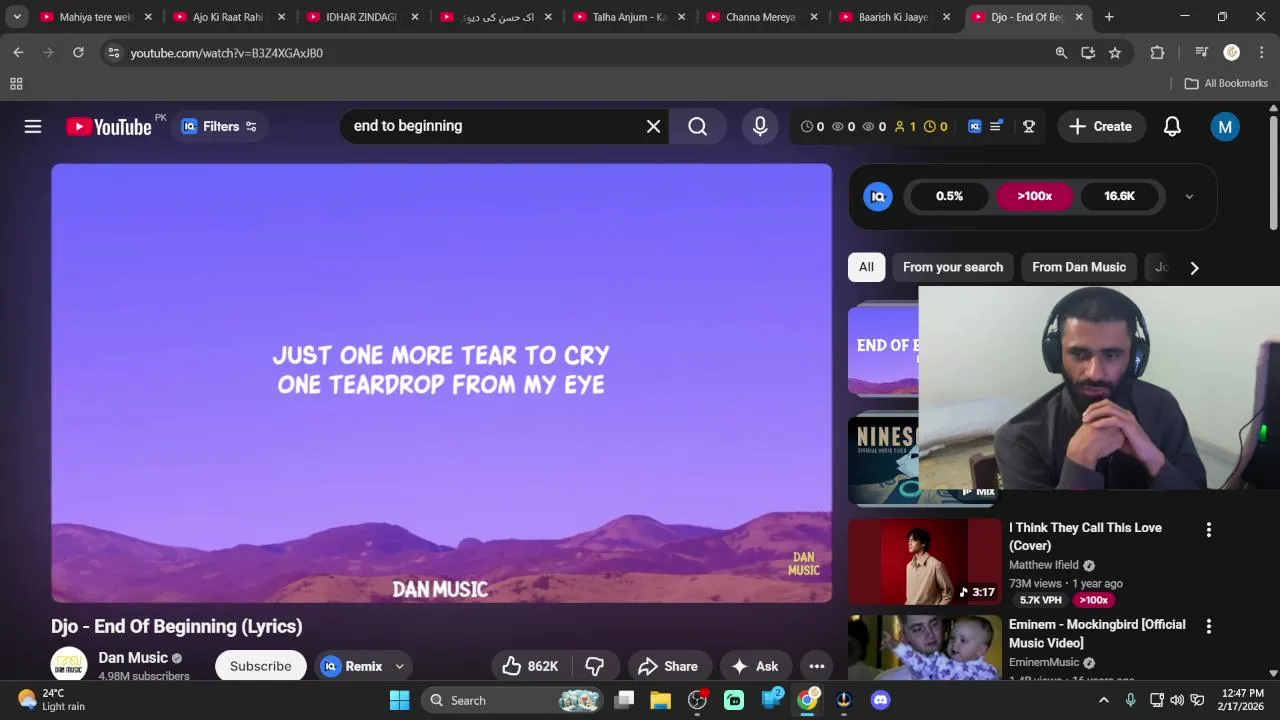Open Chrome three-dot menu
Viewport: 1280px width, 720px height.
click(x=1260, y=53)
